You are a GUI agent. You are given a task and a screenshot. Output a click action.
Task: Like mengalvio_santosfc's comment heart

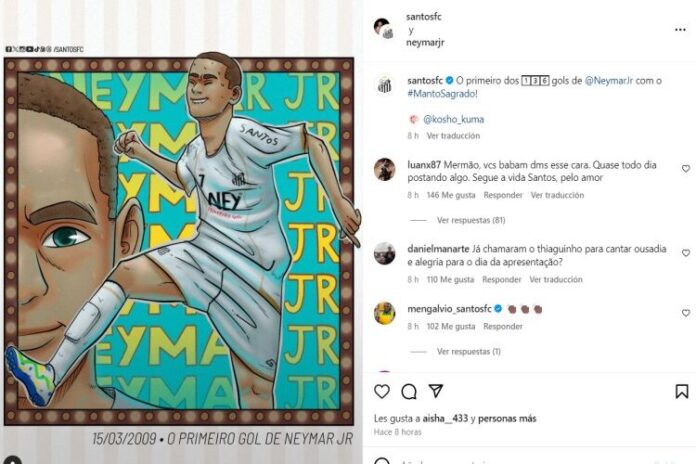(686, 313)
